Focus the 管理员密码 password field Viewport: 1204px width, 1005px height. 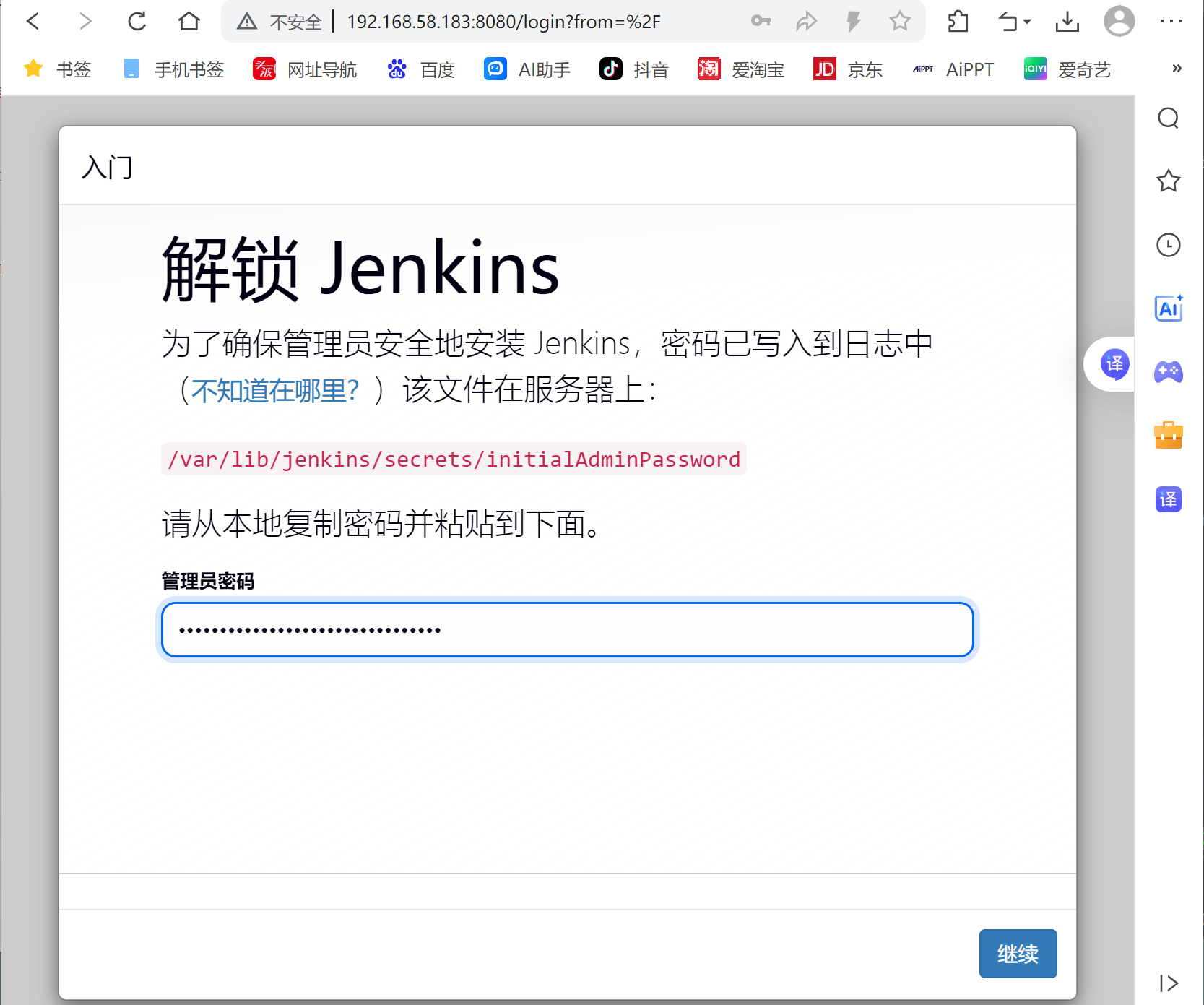point(568,630)
